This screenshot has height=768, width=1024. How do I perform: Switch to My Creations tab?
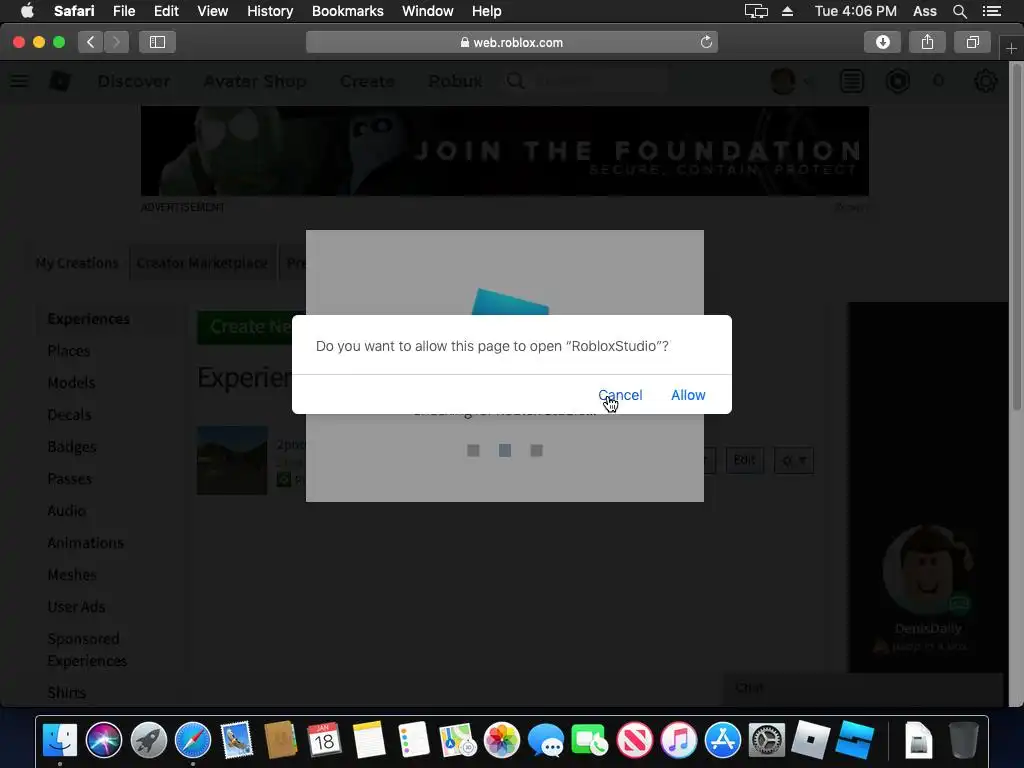tap(77, 263)
